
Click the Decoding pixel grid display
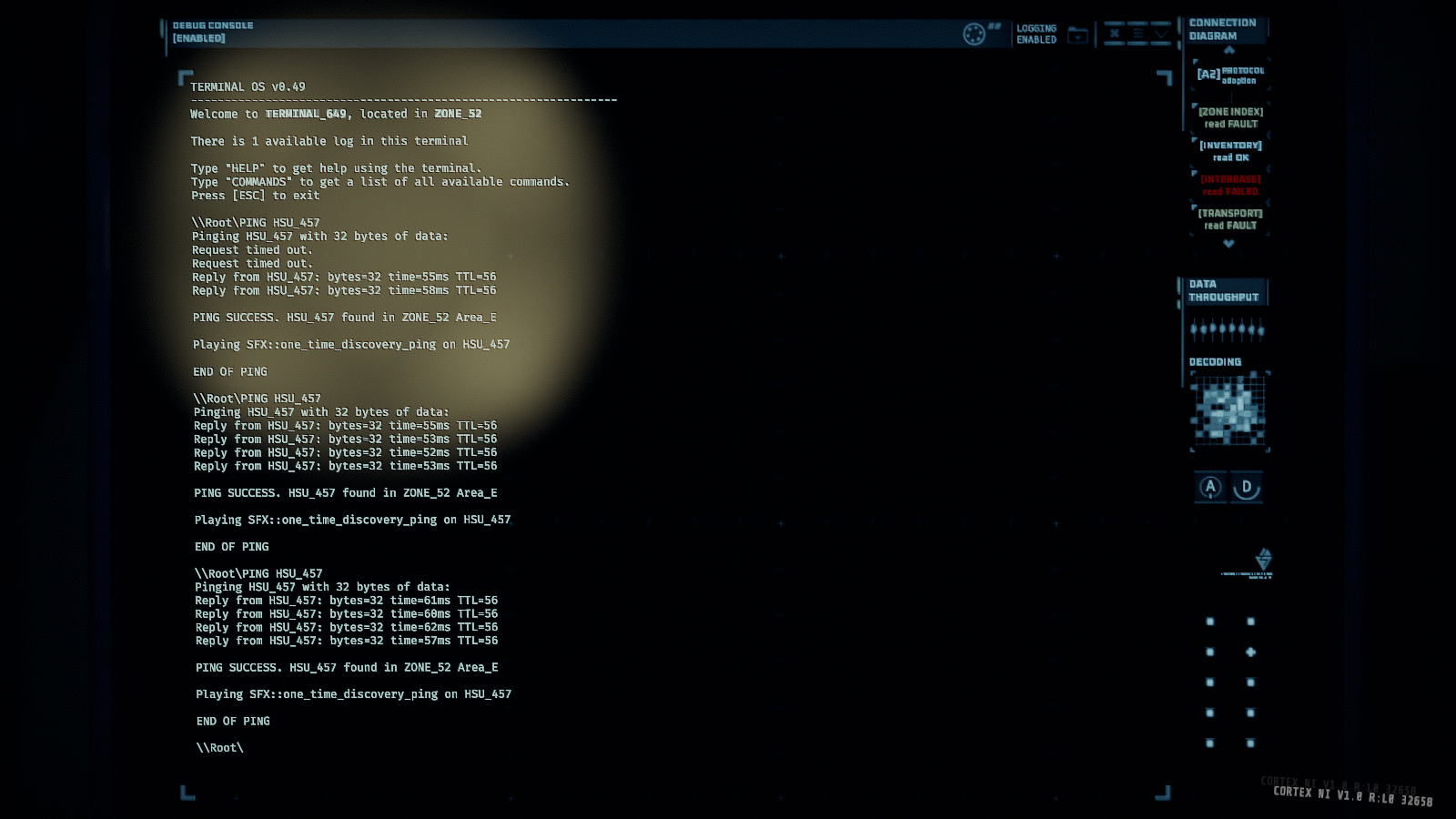coord(1228,411)
